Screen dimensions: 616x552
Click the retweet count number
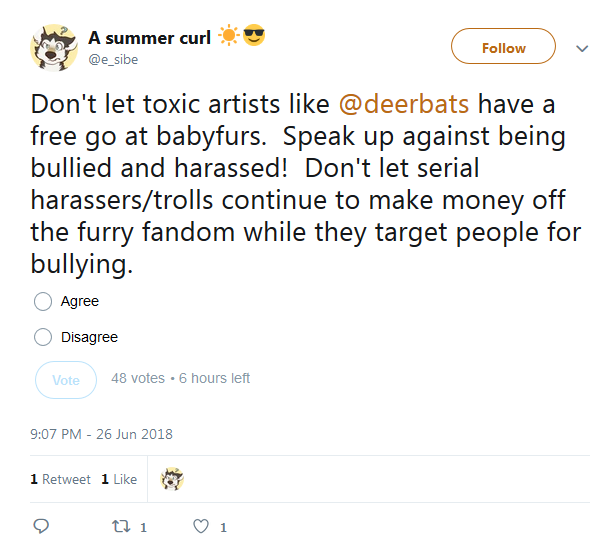coord(143,527)
